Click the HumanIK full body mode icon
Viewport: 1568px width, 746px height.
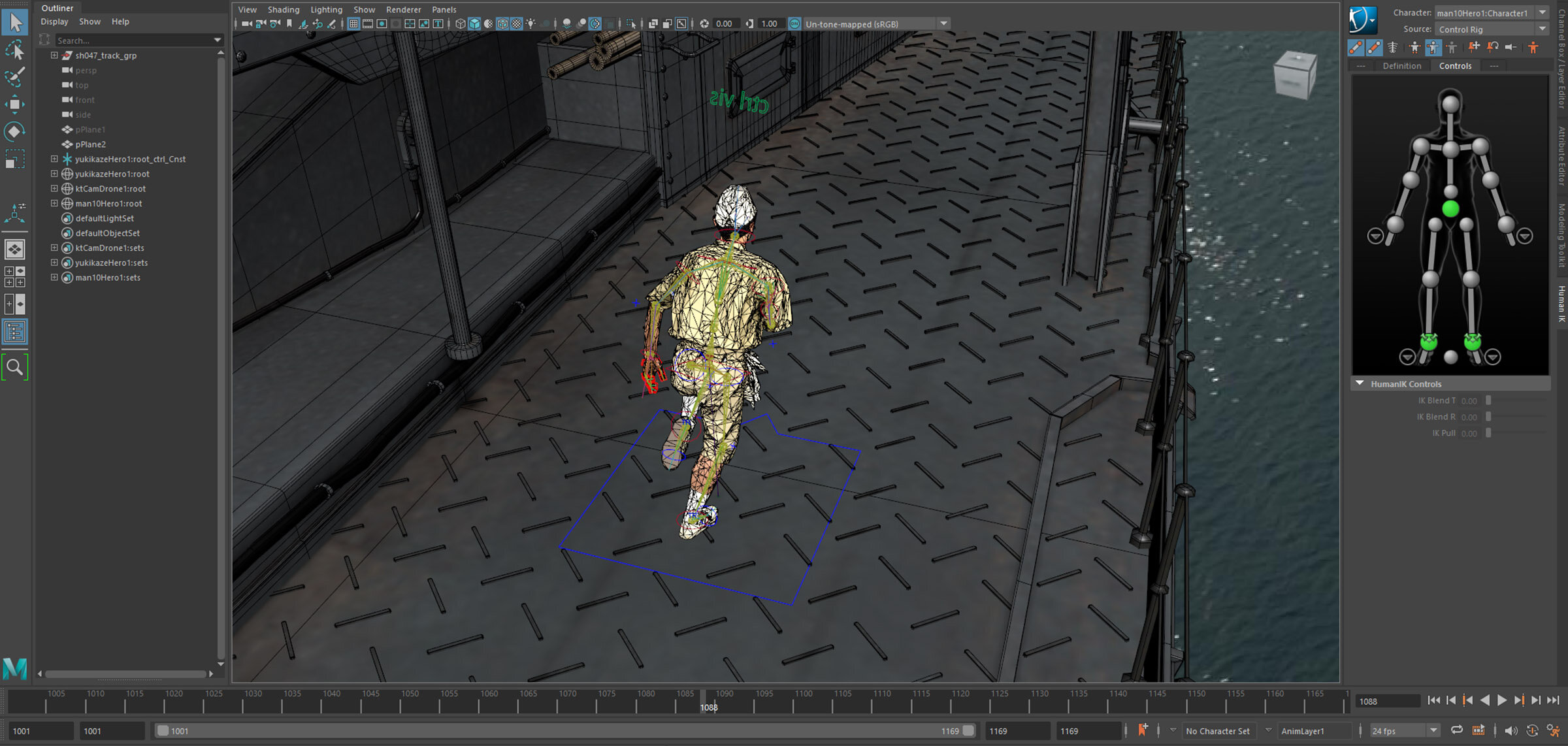pos(1414,47)
